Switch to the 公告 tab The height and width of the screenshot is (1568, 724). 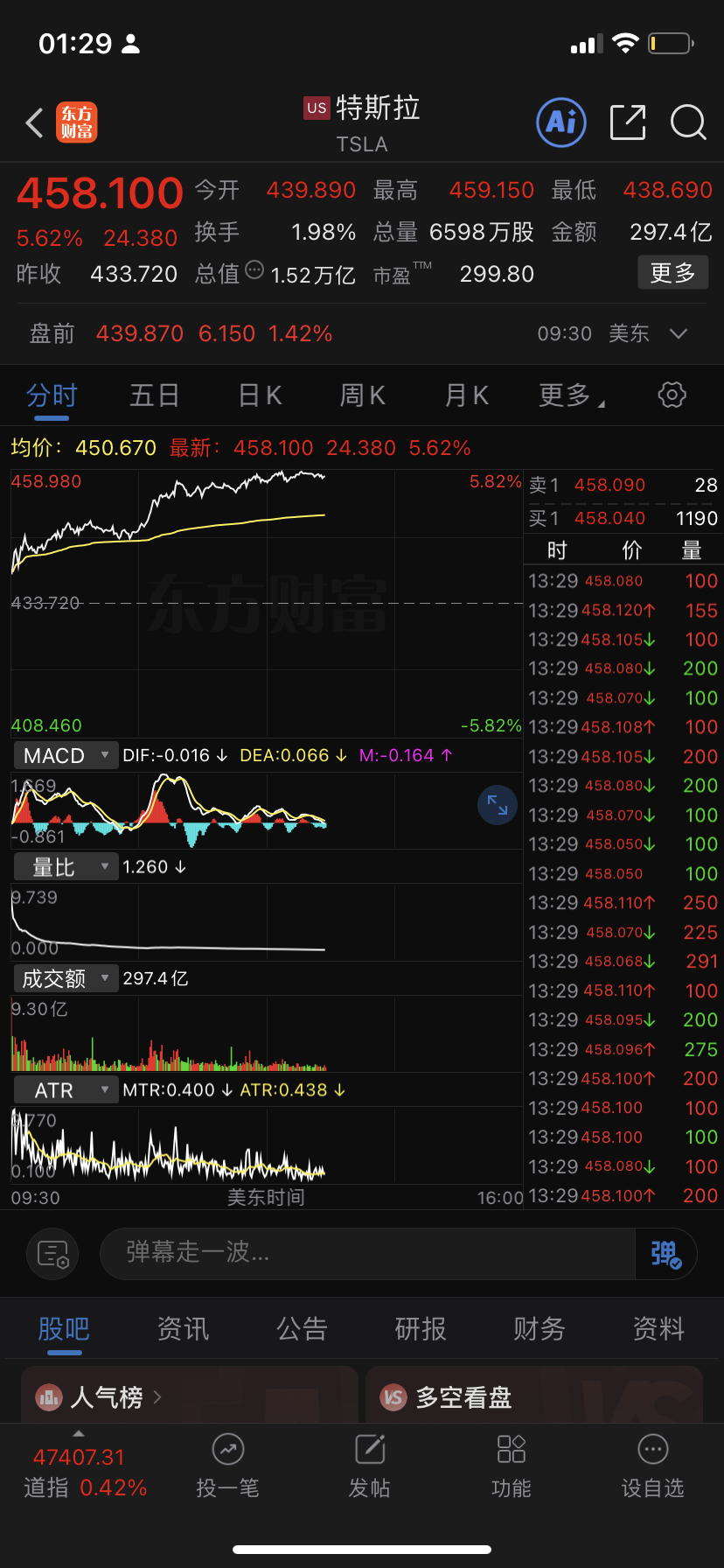tap(302, 1329)
